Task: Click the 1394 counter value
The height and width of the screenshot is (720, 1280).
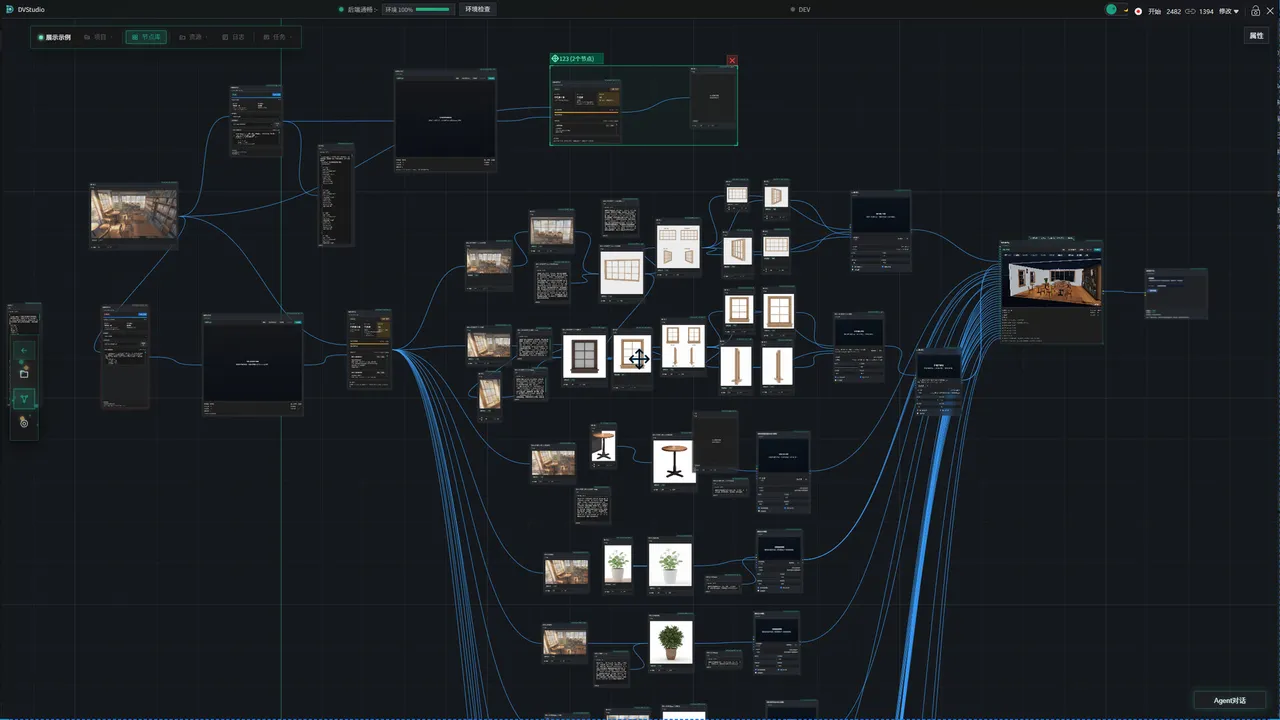Action: (1206, 11)
